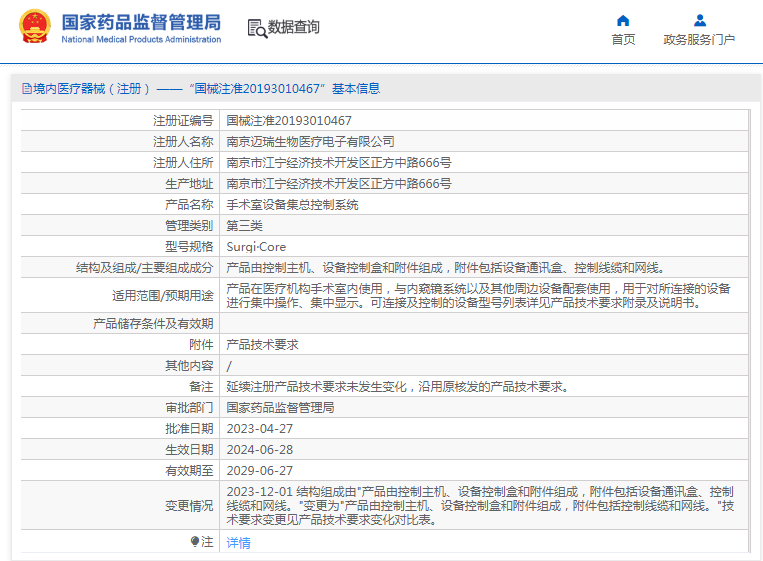Click the 审批部门 row label
This screenshot has width=763, height=561.
(189, 408)
